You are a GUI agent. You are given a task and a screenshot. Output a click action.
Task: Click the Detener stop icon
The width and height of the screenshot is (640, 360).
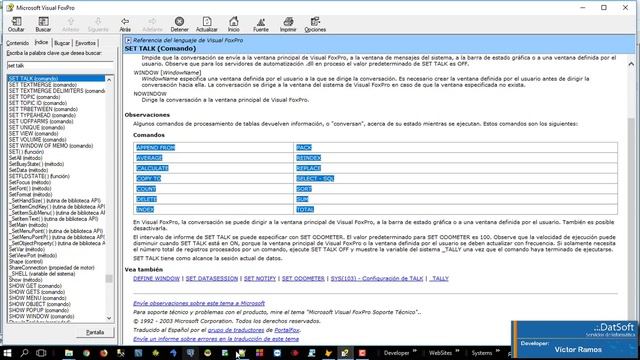[179, 24]
